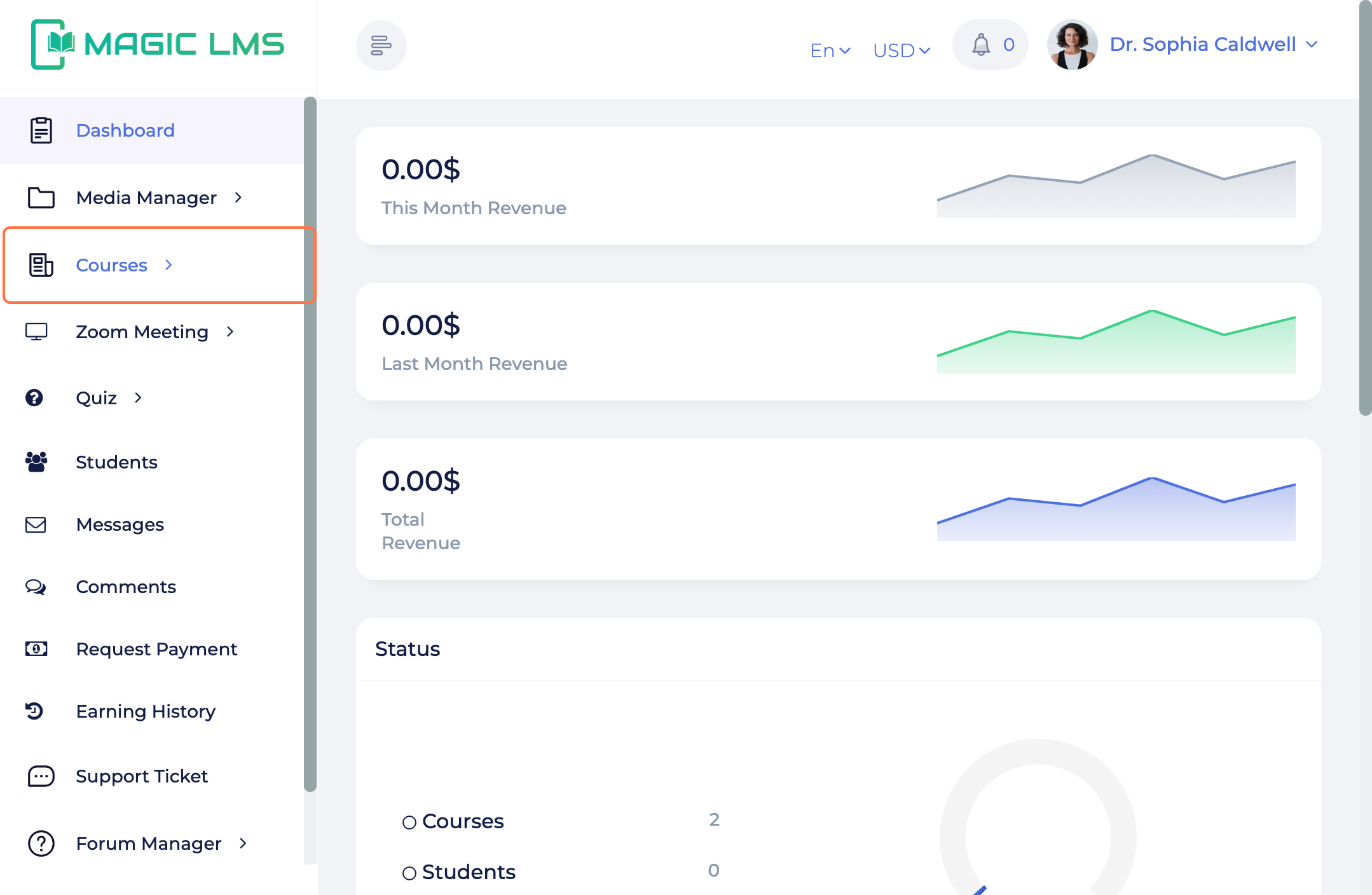
Task: Click the Students label in Status
Action: tap(469, 872)
